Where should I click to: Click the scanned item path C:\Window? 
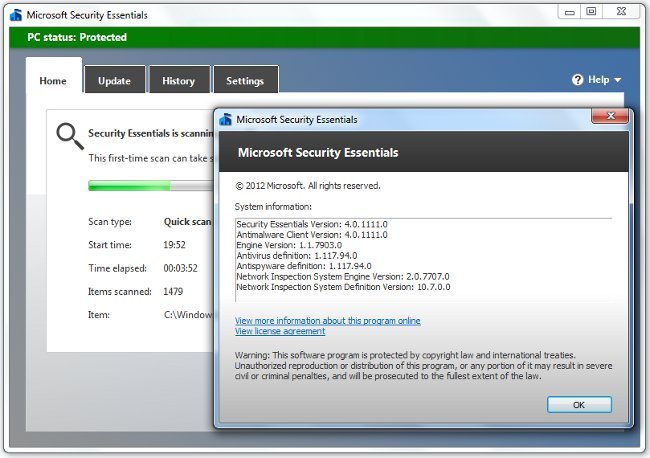(189, 315)
